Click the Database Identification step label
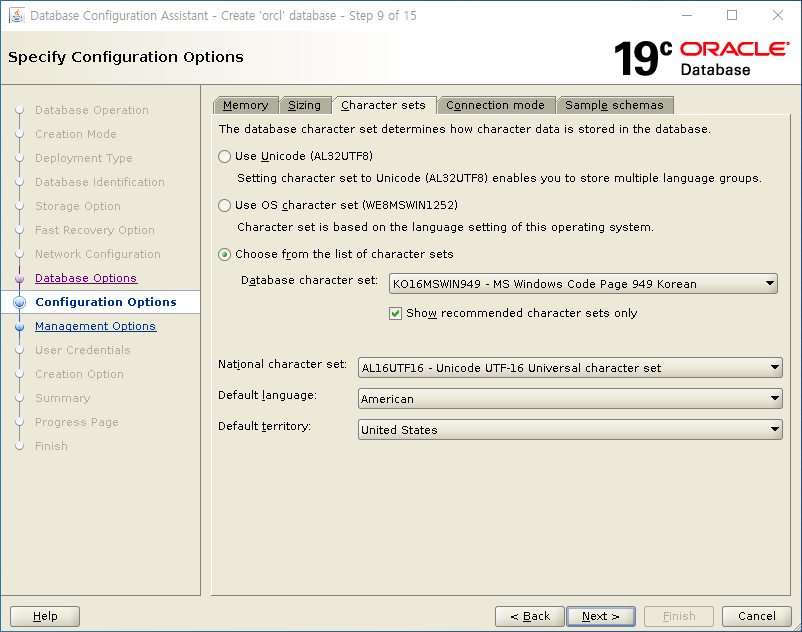 (100, 183)
